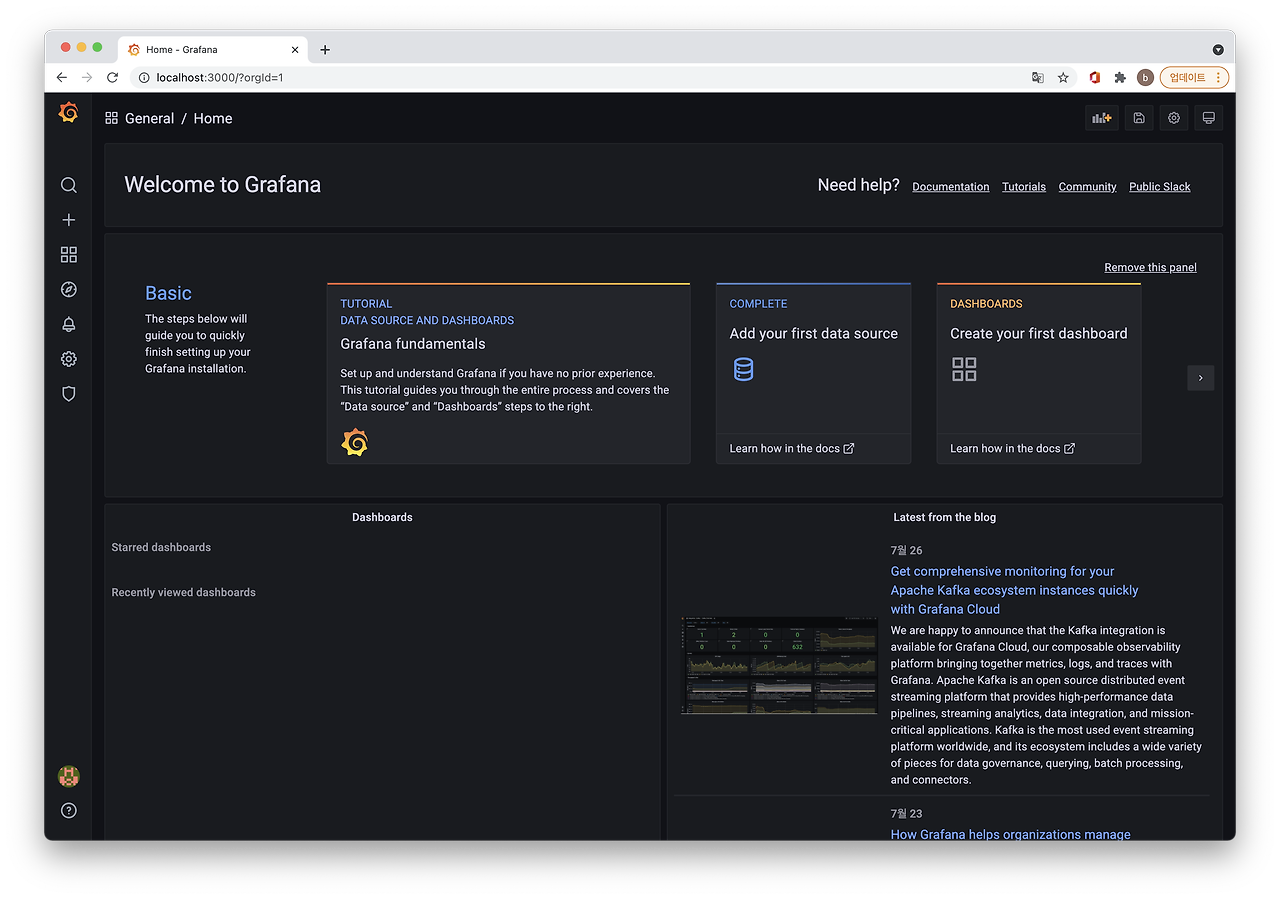Click General in the breadcrumb

[150, 118]
